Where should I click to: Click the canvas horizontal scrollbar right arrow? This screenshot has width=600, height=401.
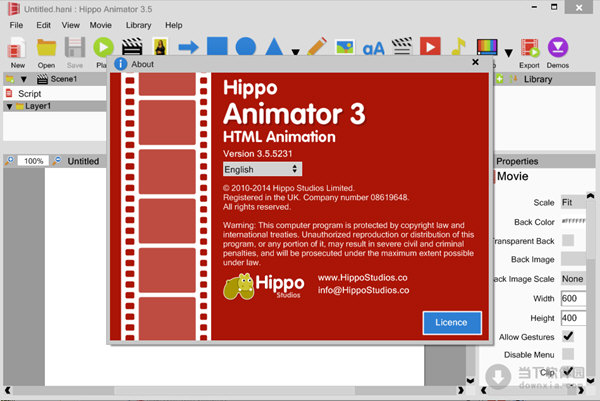click(x=461, y=390)
